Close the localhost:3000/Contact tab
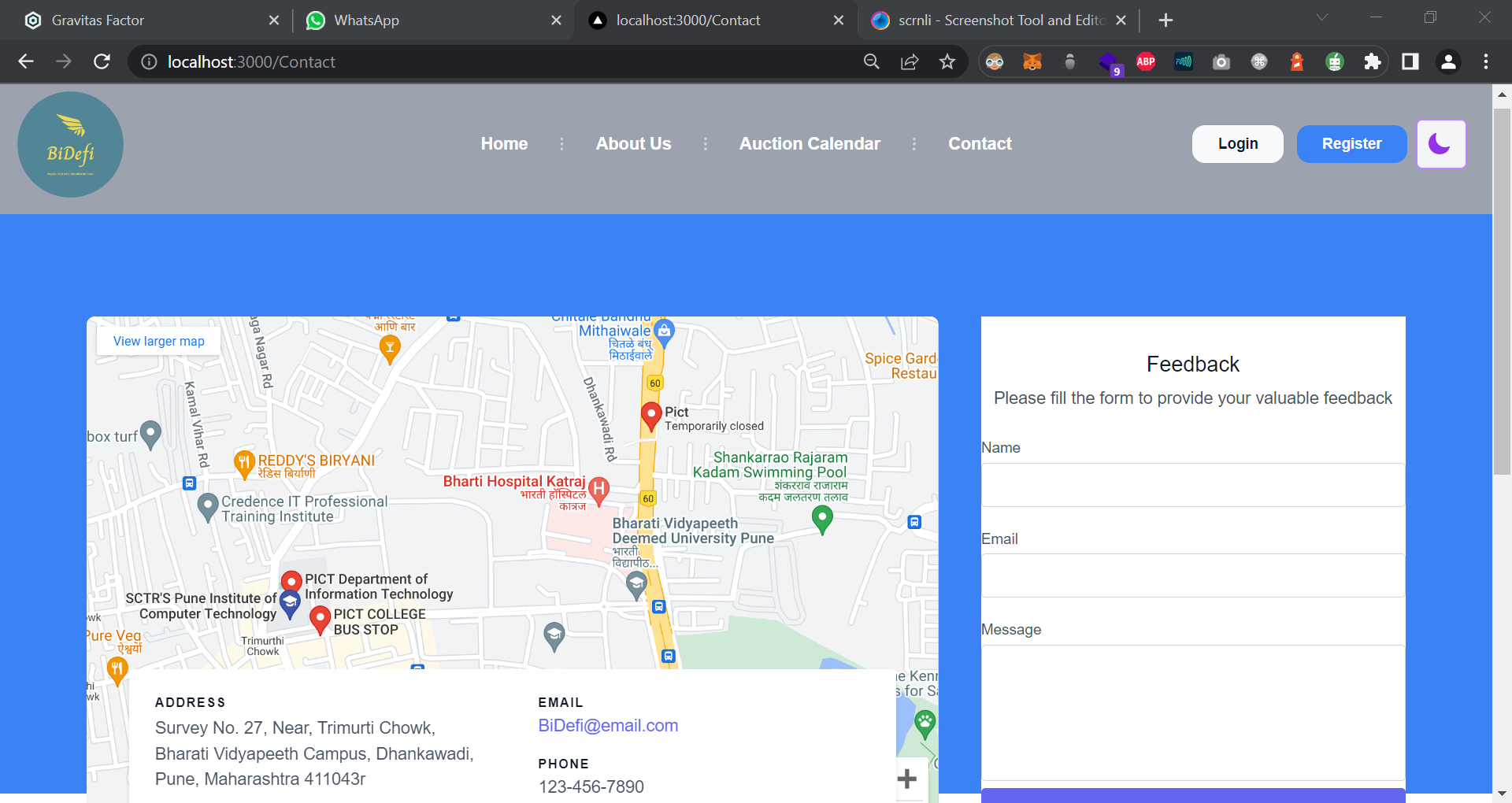 (x=839, y=20)
